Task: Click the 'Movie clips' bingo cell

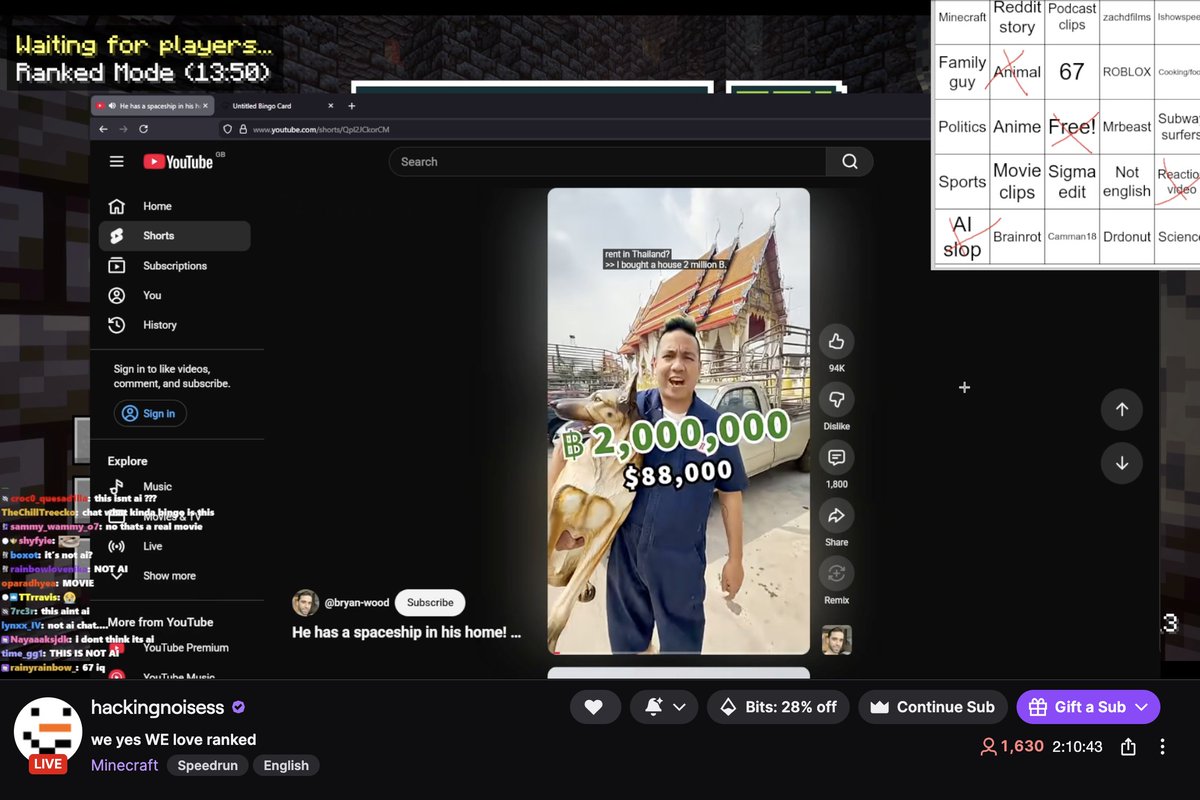Action: pyautogui.click(x=1017, y=182)
